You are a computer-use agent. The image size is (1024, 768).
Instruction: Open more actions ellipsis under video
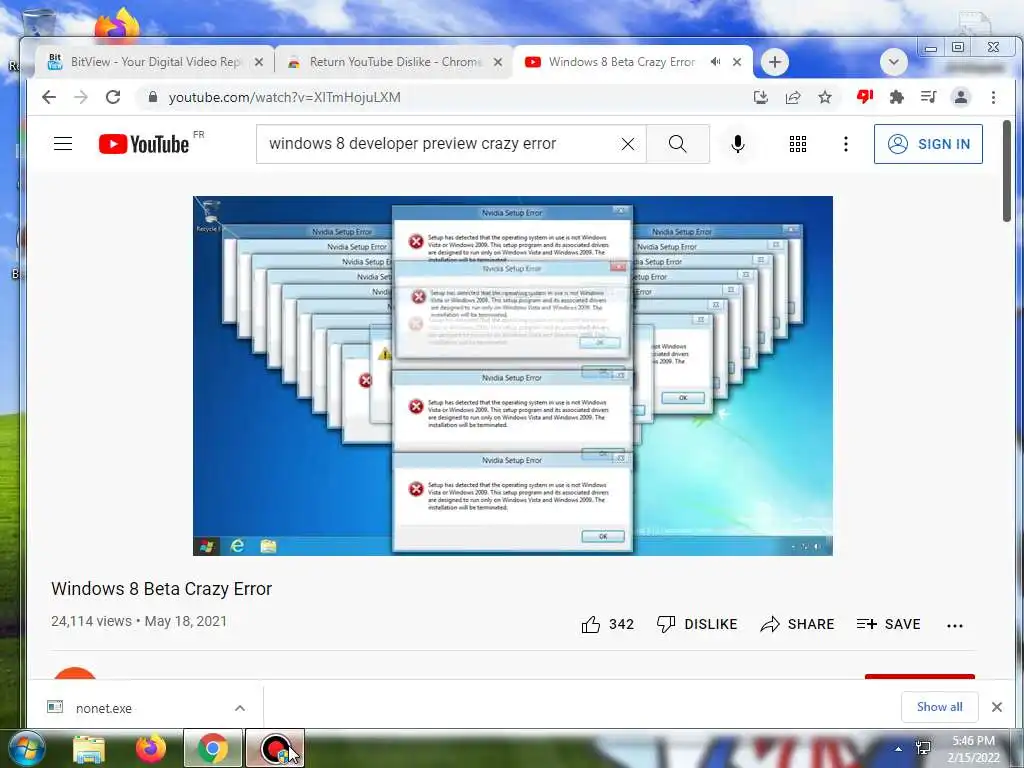[x=955, y=626]
